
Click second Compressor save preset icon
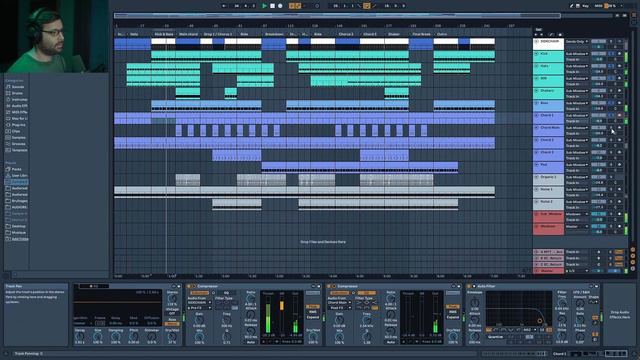coord(458,286)
